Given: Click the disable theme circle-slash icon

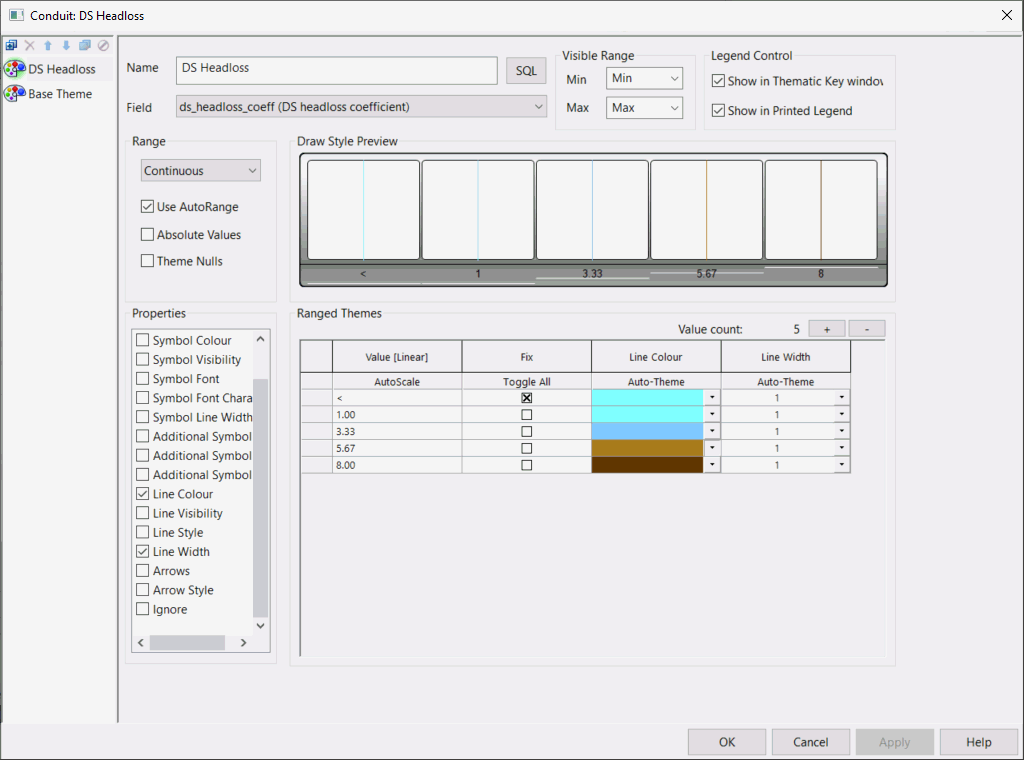Looking at the screenshot, I should tap(103, 45).
